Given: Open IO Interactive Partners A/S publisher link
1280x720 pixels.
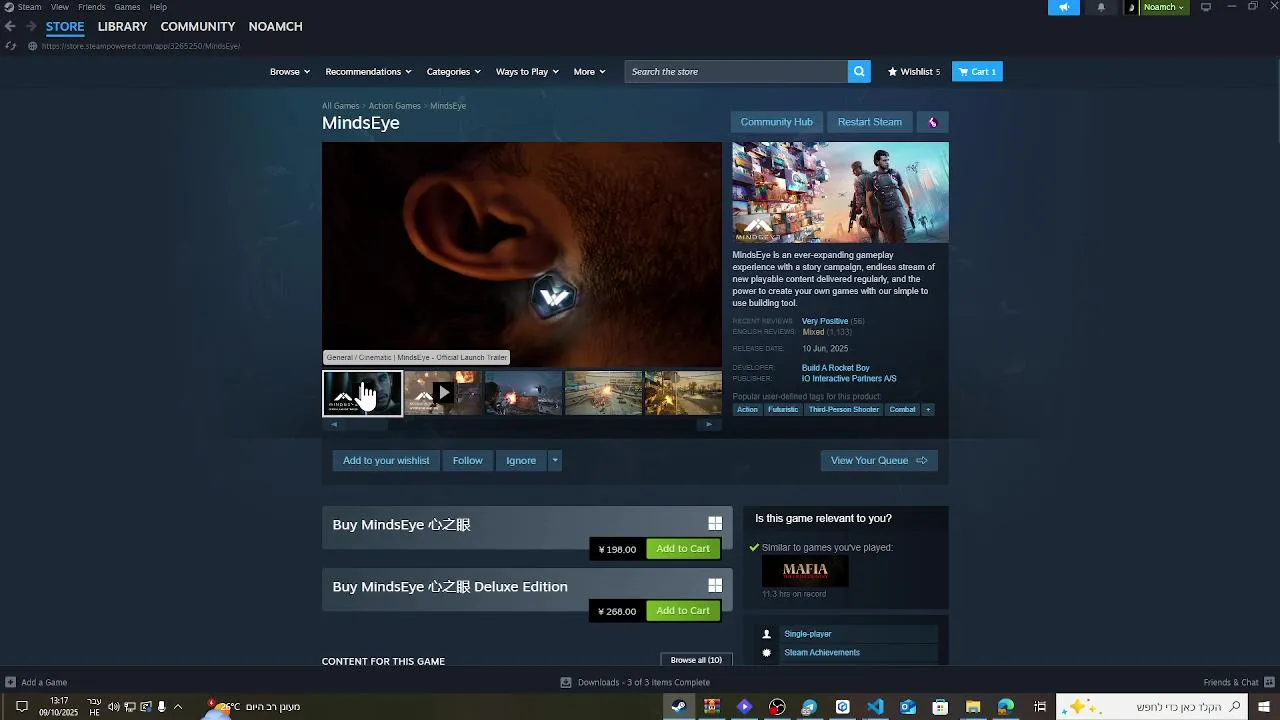Looking at the screenshot, I should click(x=849, y=379).
